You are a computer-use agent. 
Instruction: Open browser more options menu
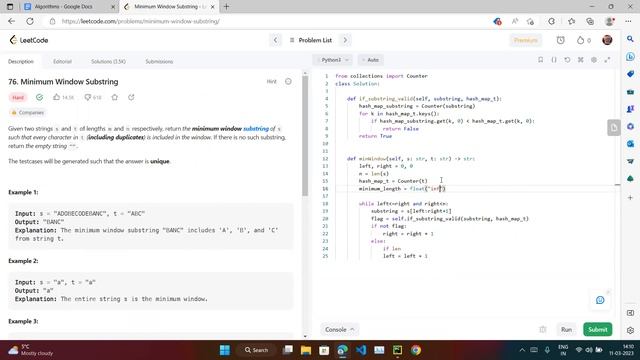click(628, 21)
